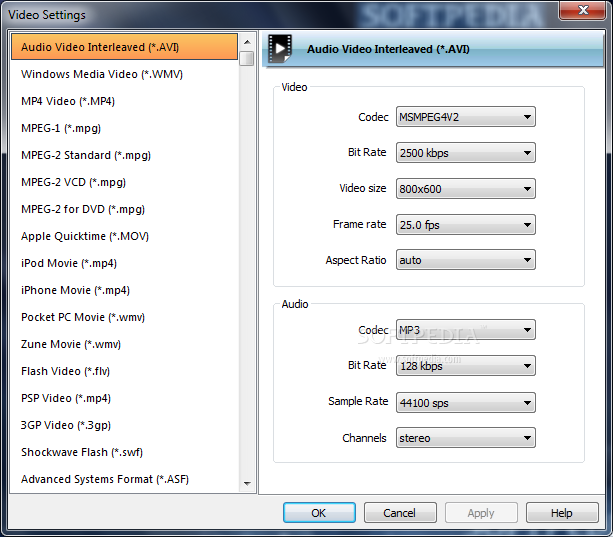
Task: Open the video Codec dropdown showing MSMPEG4V2
Action: point(466,116)
